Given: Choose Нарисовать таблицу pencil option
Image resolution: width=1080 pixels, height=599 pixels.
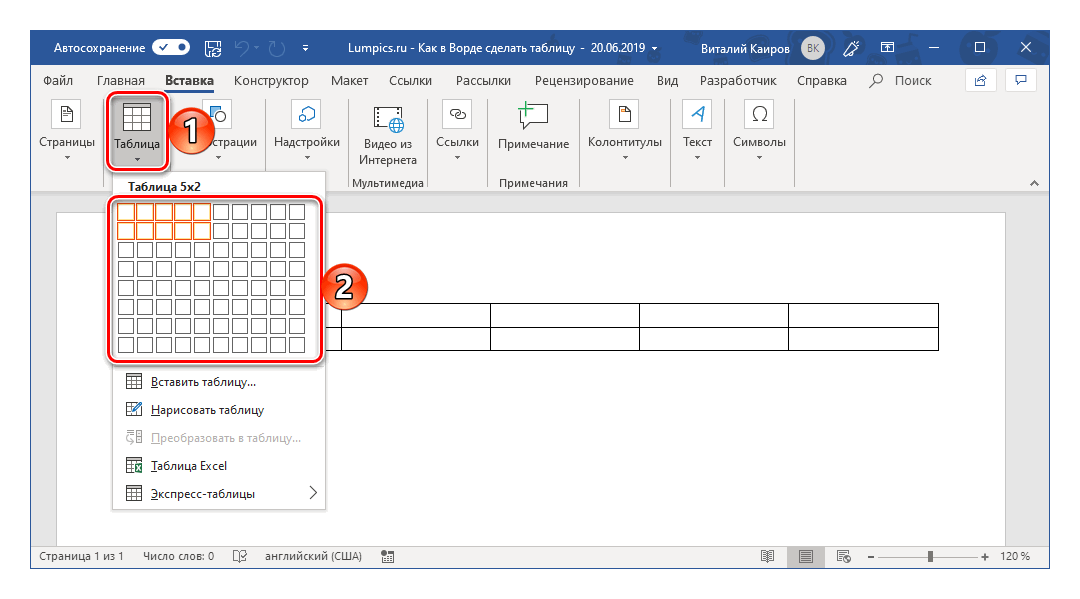Looking at the screenshot, I should click(206, 409).
